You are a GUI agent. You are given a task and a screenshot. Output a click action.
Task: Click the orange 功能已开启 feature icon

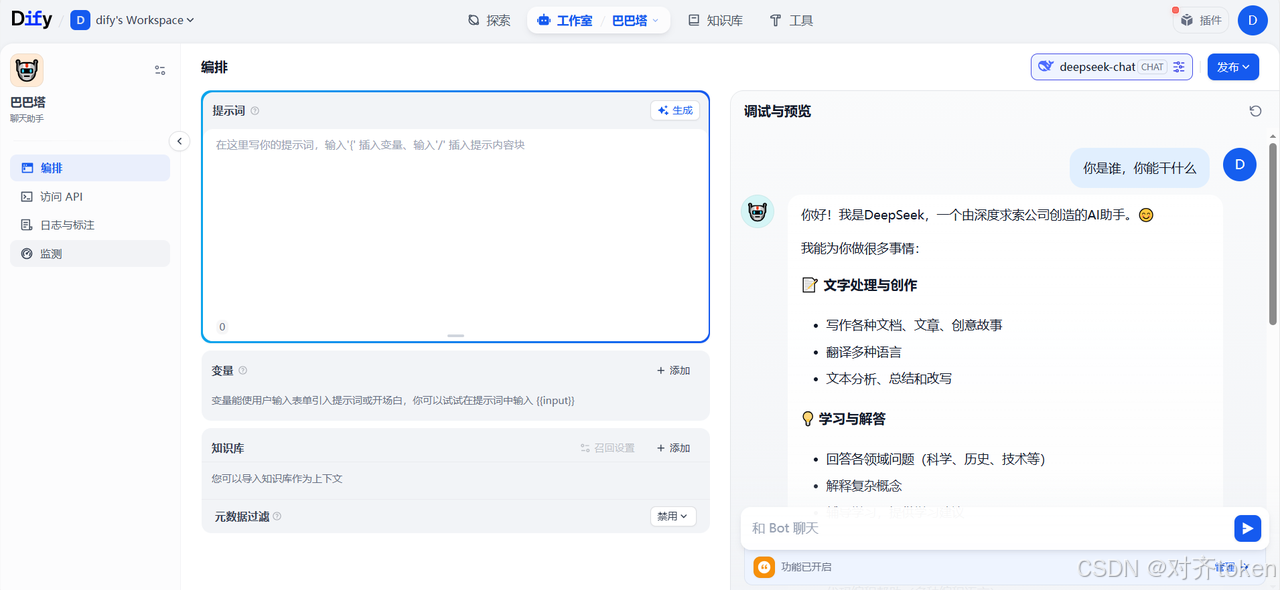click(x=763, y=567)
